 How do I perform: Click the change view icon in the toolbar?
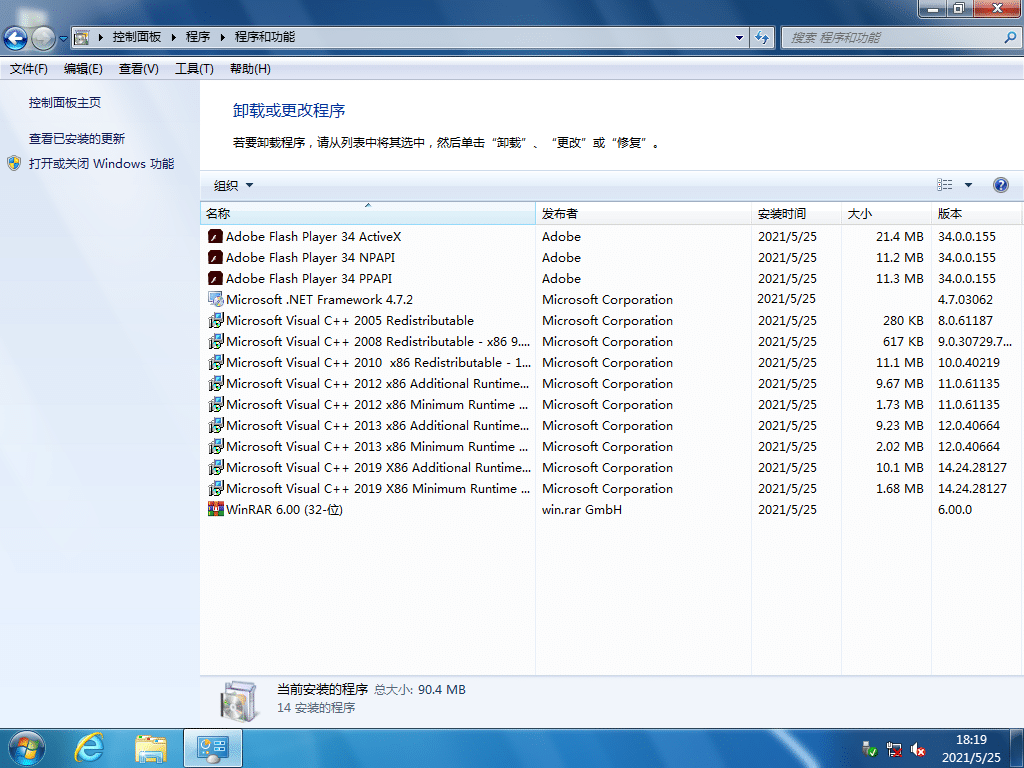943,185
